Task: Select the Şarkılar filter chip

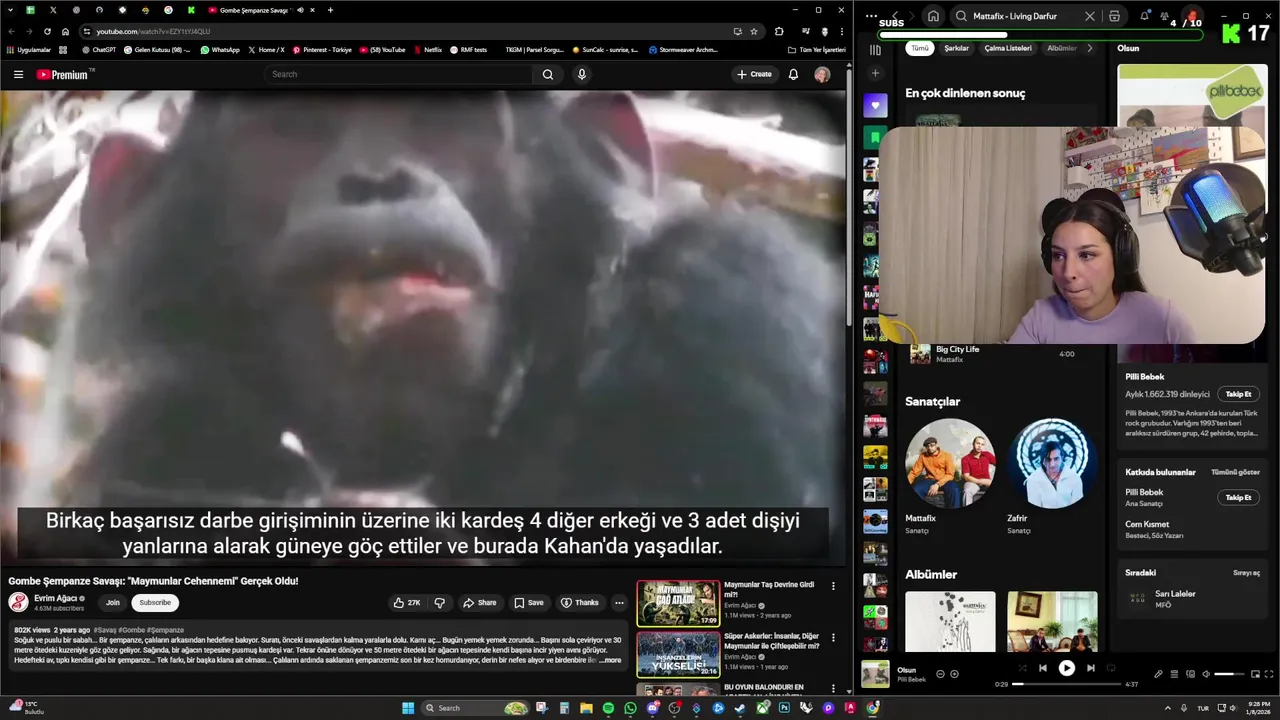Action: click(x=957, y=48)
